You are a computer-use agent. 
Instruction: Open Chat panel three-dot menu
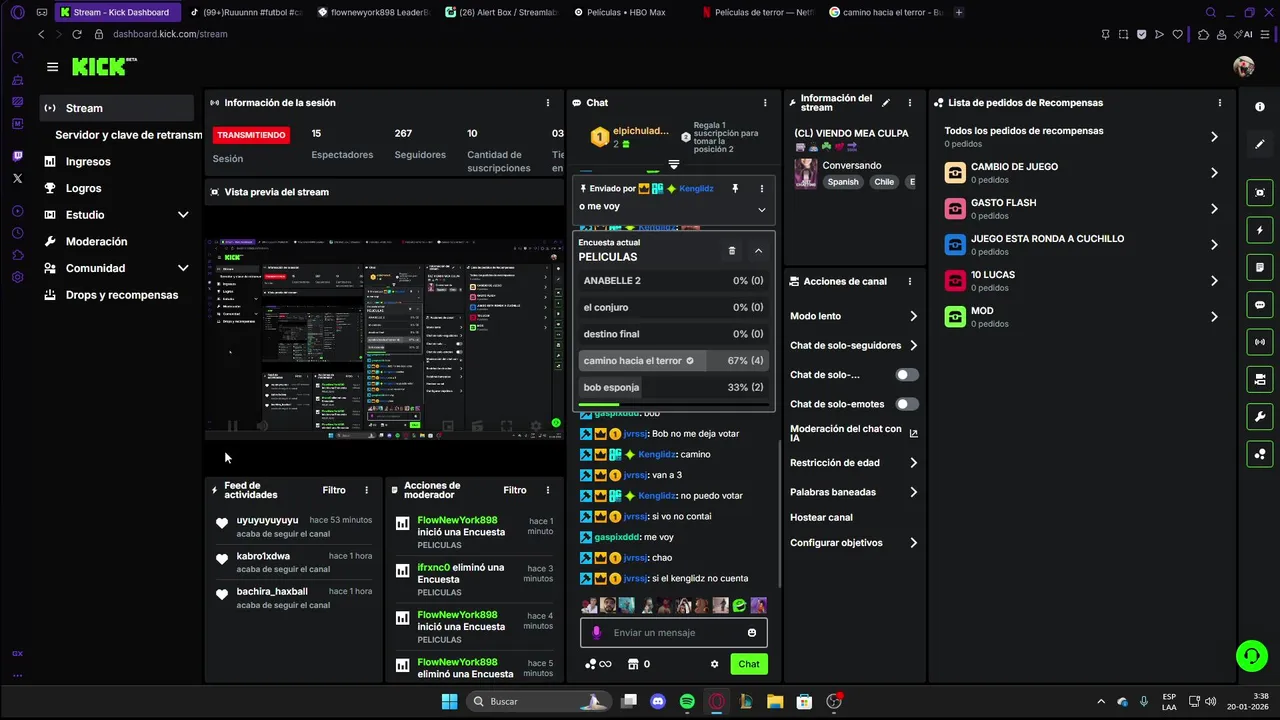765,103
